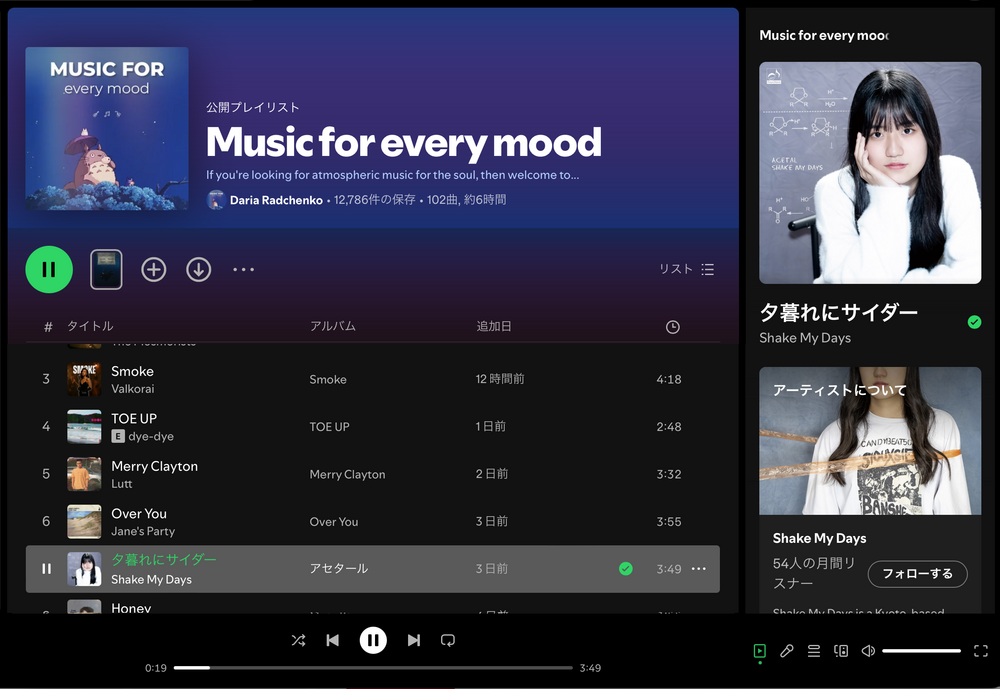This screenshot has width=1000, height=689.
Task: Click the # column header
Action: pos(48,327)
